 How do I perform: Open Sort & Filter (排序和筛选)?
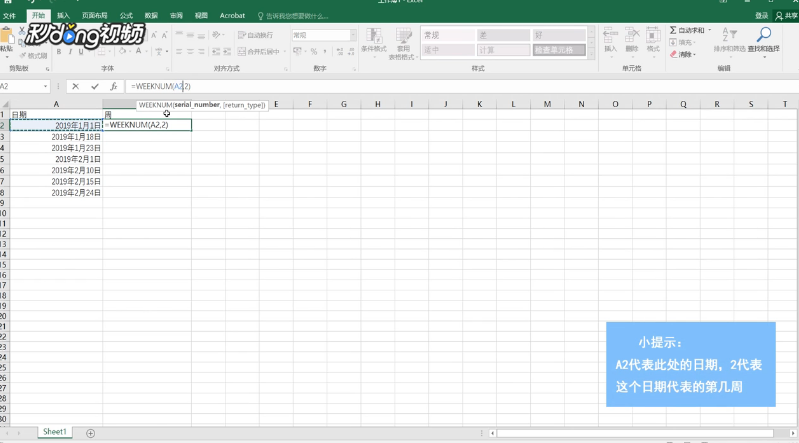(x=729, y=40)
